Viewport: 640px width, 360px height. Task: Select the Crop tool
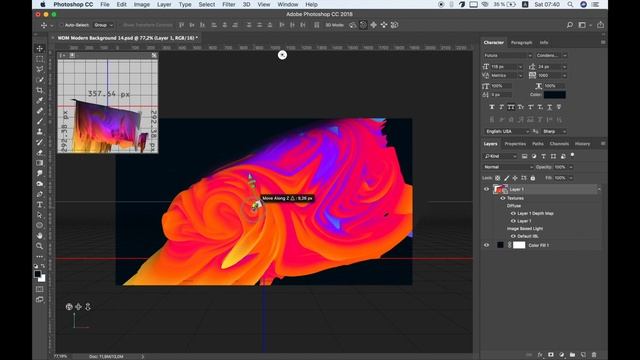(40, 90)
